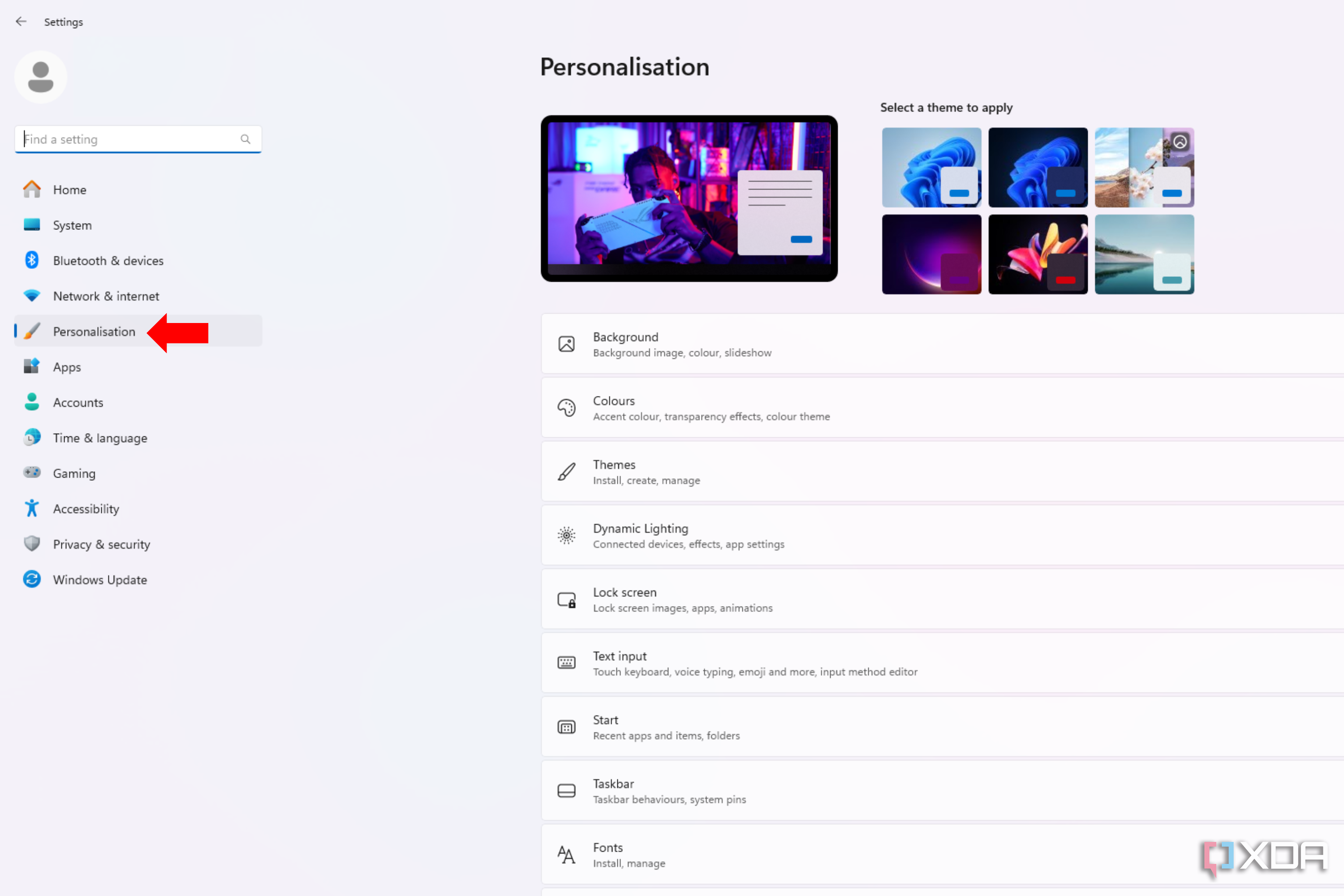This screenshot has height=896, width=1344.
Task: Select the Home icon in the sidebar
Action: (31, 189)
